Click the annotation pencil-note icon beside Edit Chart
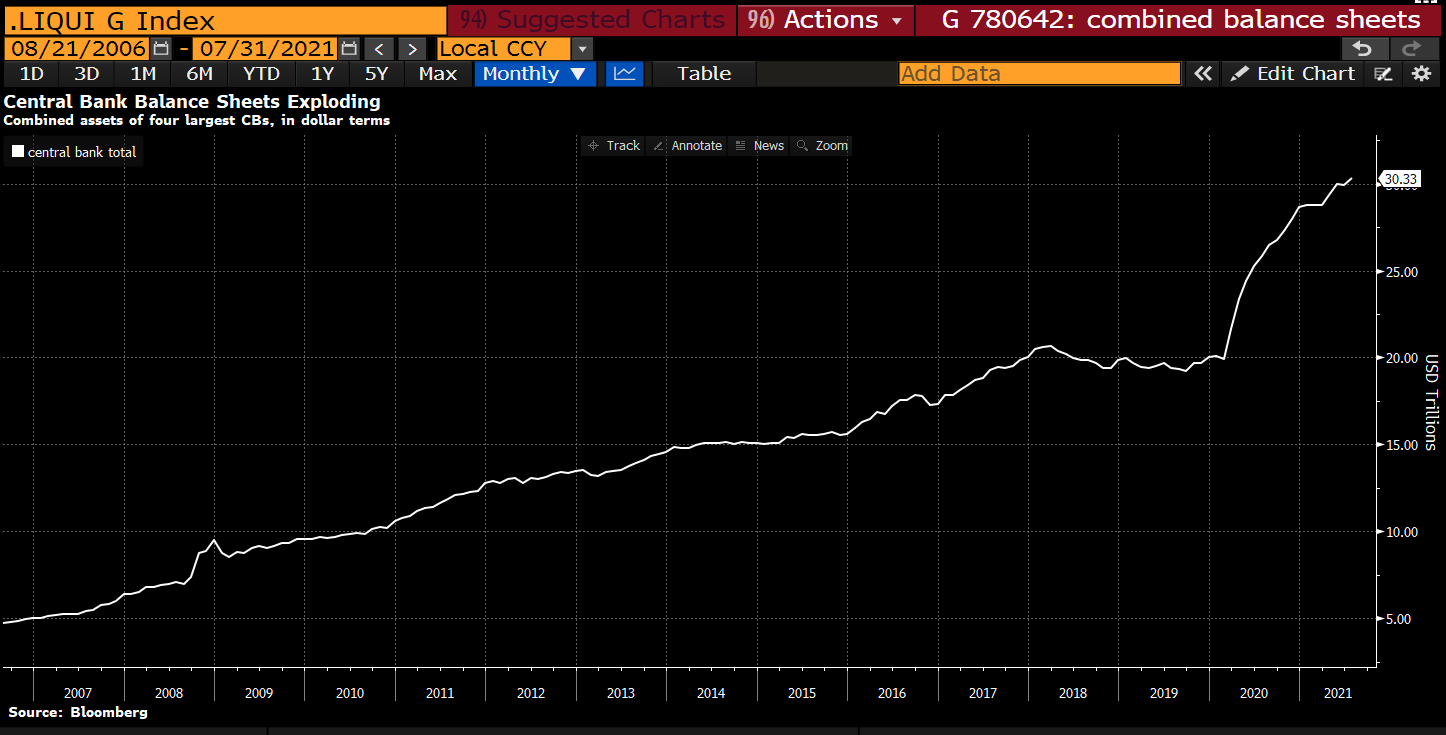 [1384, 73]
